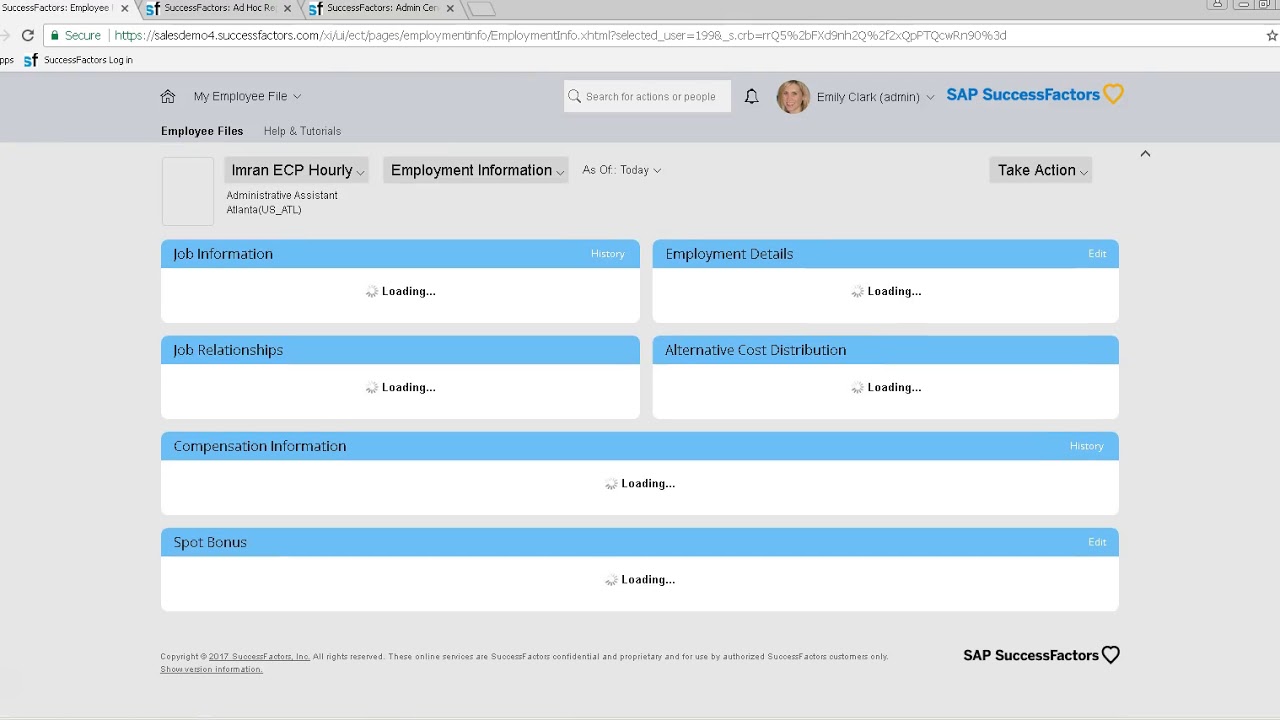This screenshot has width=1280, height=720.
Task: Go to the Home icon
Action: (168, 96)
